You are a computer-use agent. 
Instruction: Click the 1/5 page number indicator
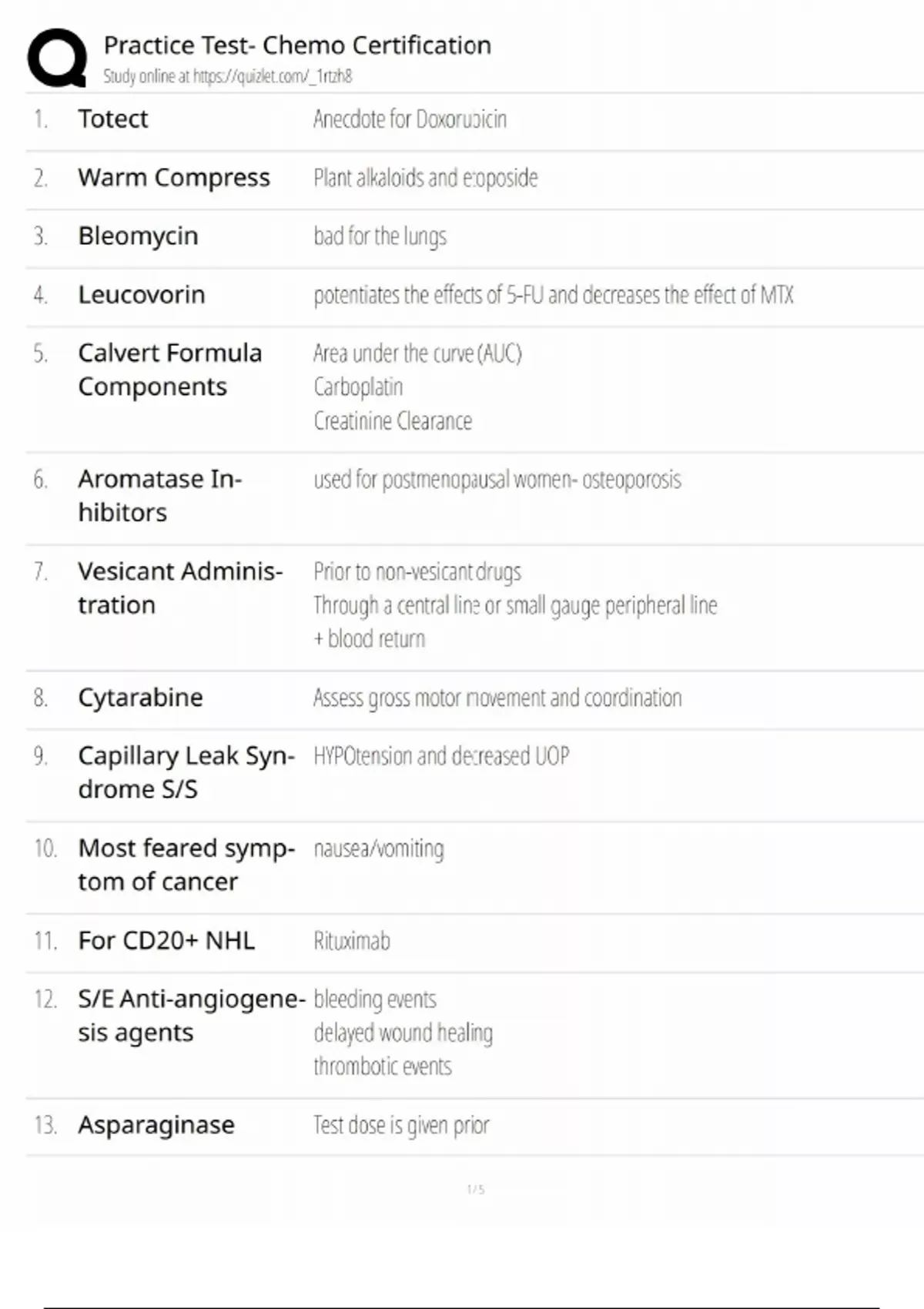click(x=476, y=1190)
